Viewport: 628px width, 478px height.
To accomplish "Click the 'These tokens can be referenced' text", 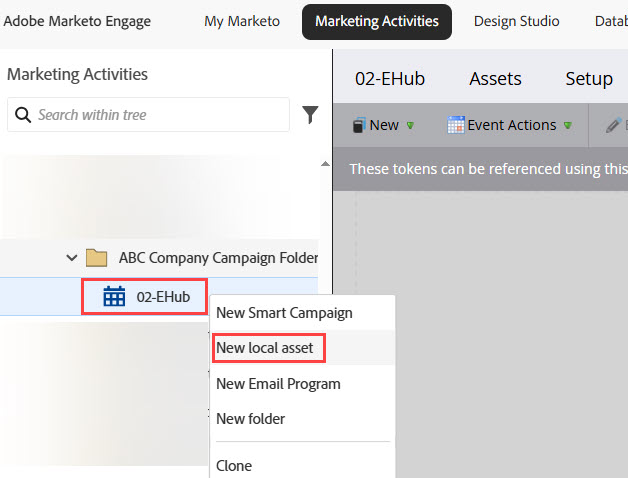I will pyautogui.click(x=488, y=169).
